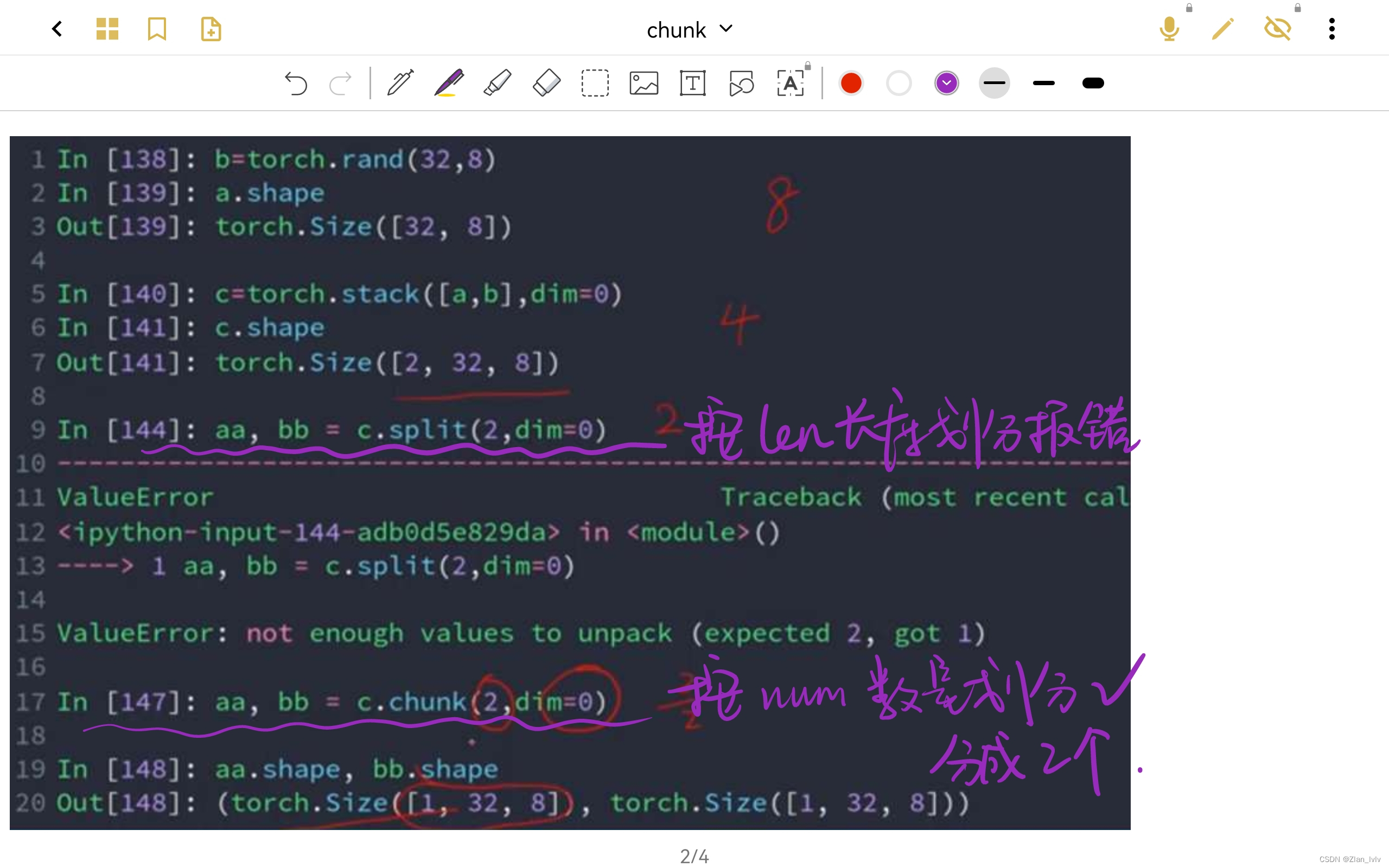
Task: Select the text box tool
Action: pyautogui.click(x=692, y=83)
